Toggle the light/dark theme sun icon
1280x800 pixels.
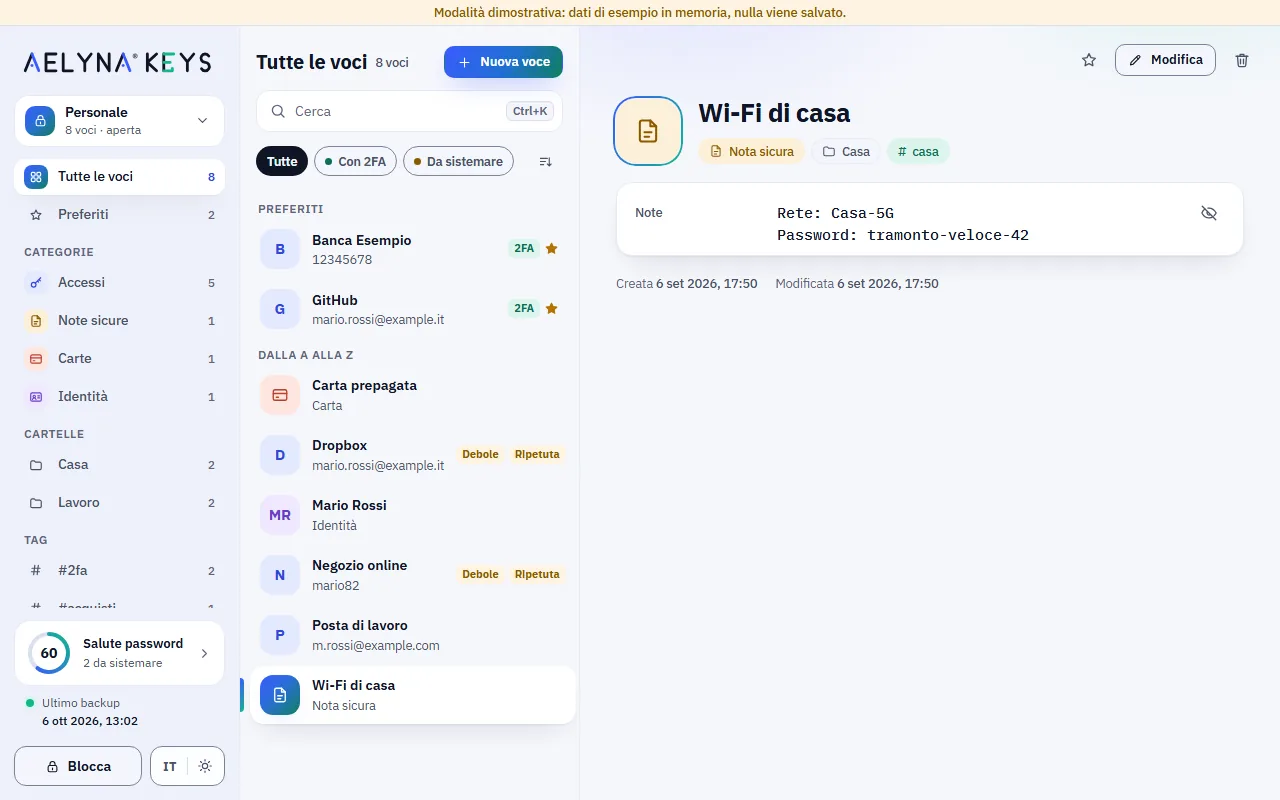coord(205,766)
